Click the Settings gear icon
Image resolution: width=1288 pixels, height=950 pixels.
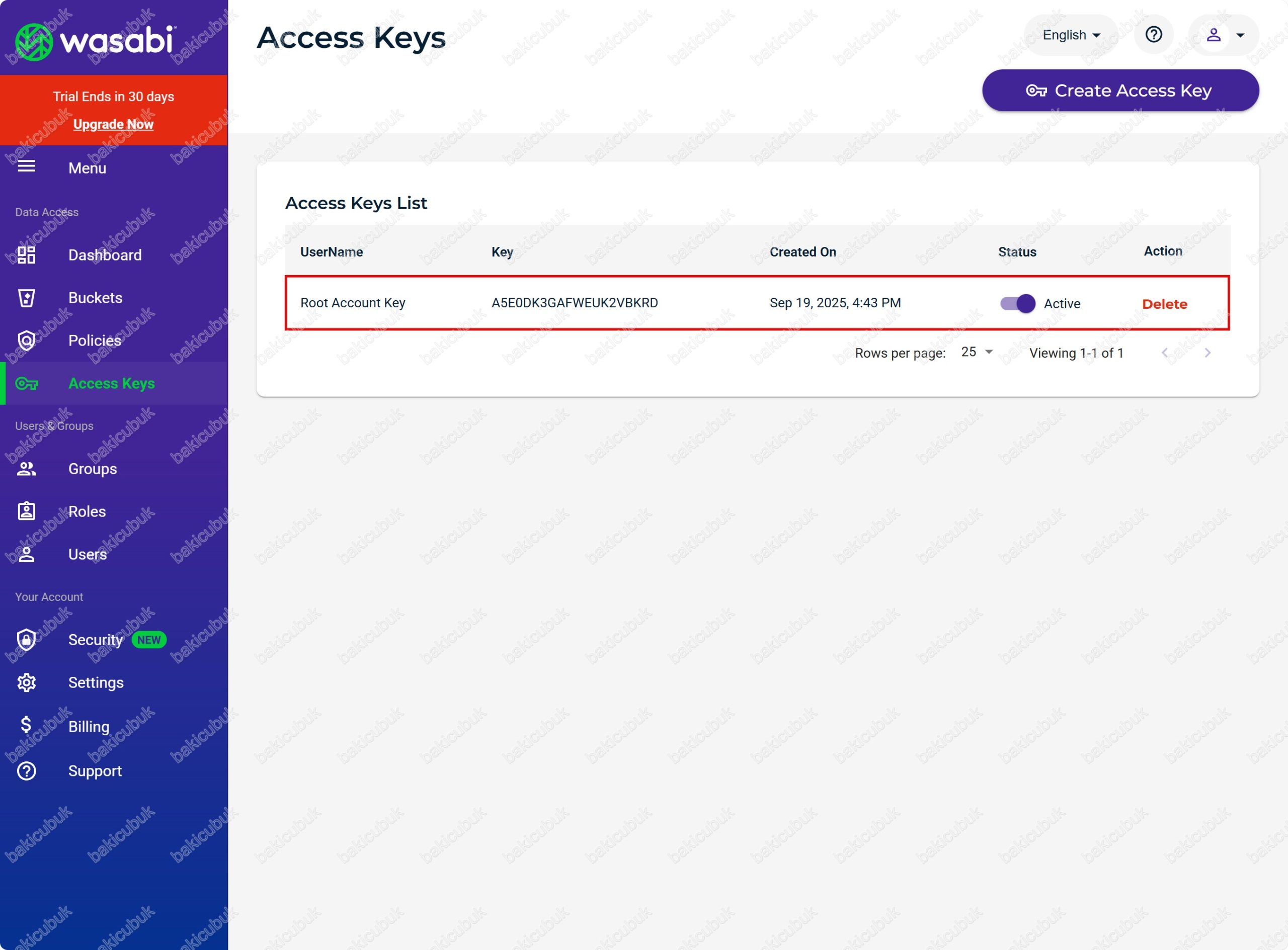click(x=27, y=682)
